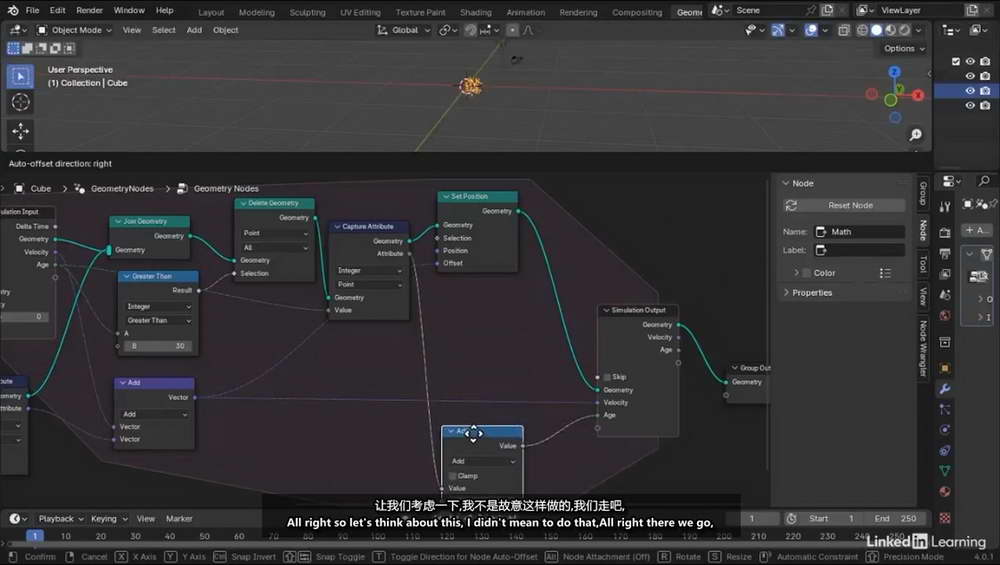Select the Select Box tool

[20, 77]
